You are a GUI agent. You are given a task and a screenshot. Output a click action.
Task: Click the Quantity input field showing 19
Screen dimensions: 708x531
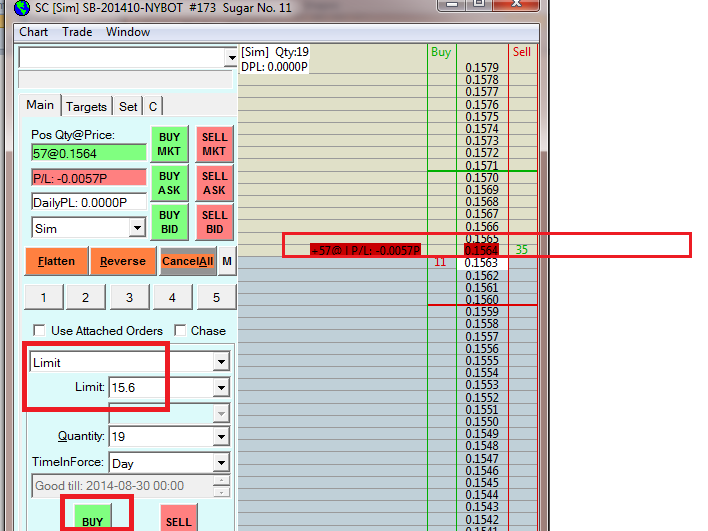[161, 436]
